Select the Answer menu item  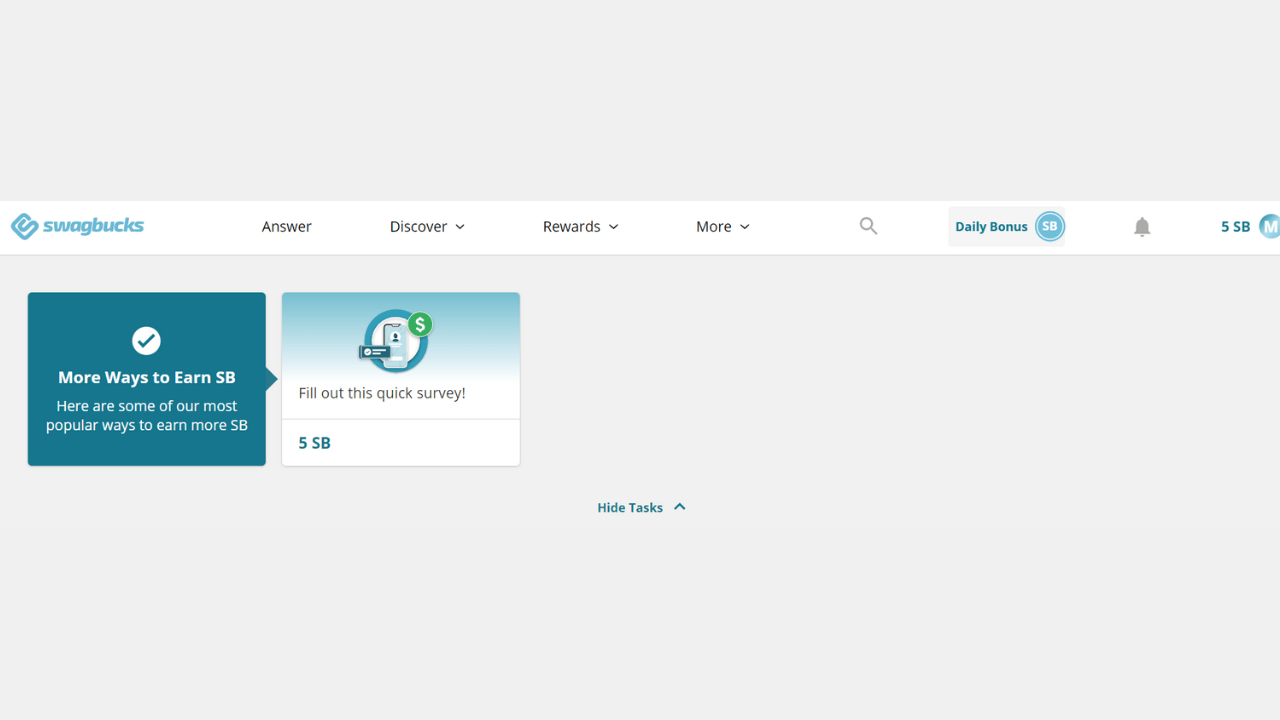(x=286, y=226)
